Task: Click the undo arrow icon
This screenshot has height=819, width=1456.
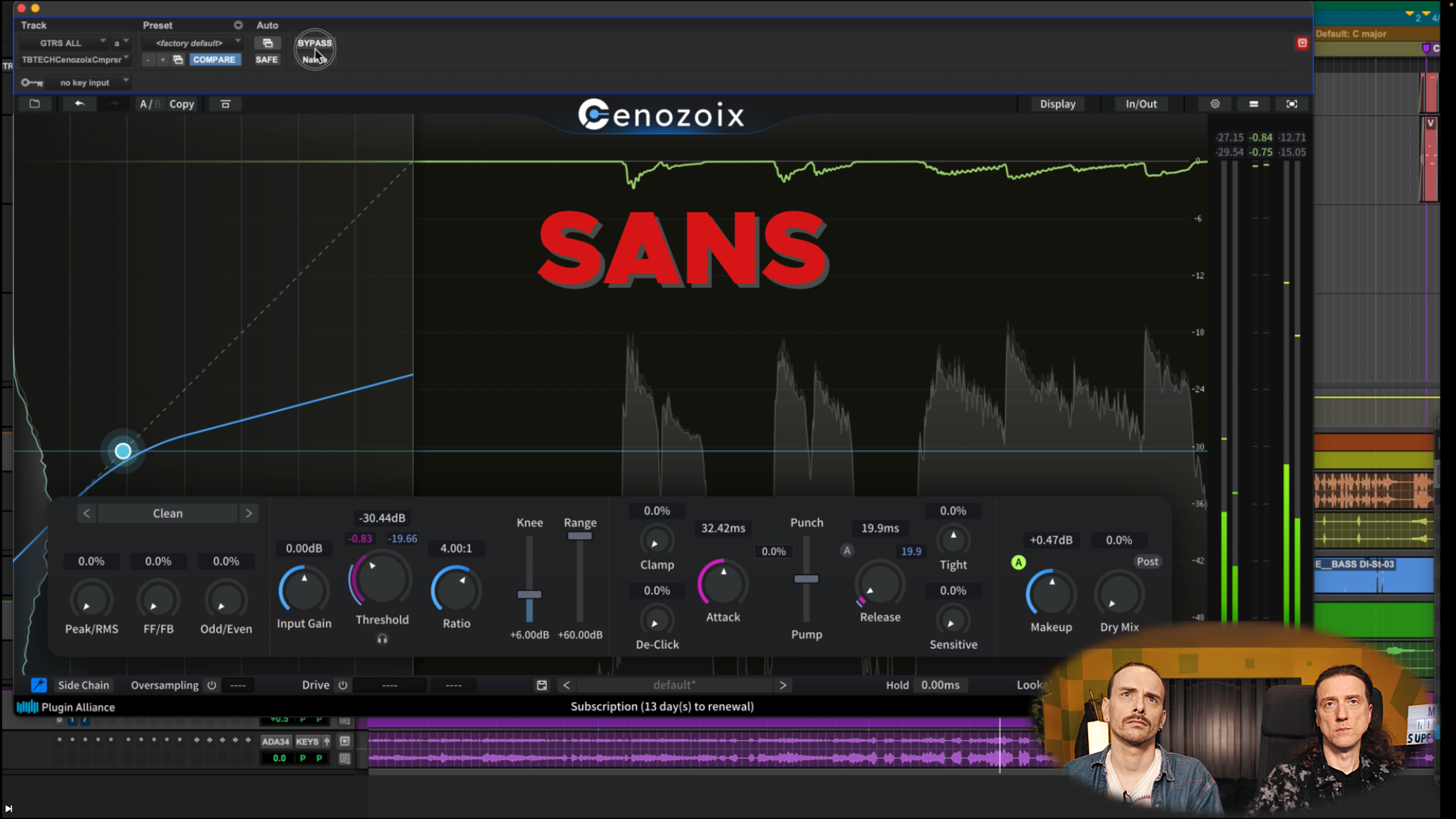Action: pyautogui.click(x=80, y=103)
